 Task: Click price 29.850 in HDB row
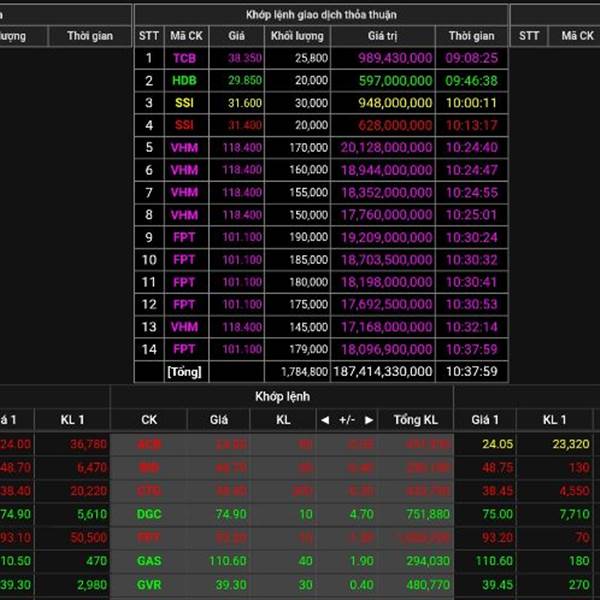pos(245,80)
